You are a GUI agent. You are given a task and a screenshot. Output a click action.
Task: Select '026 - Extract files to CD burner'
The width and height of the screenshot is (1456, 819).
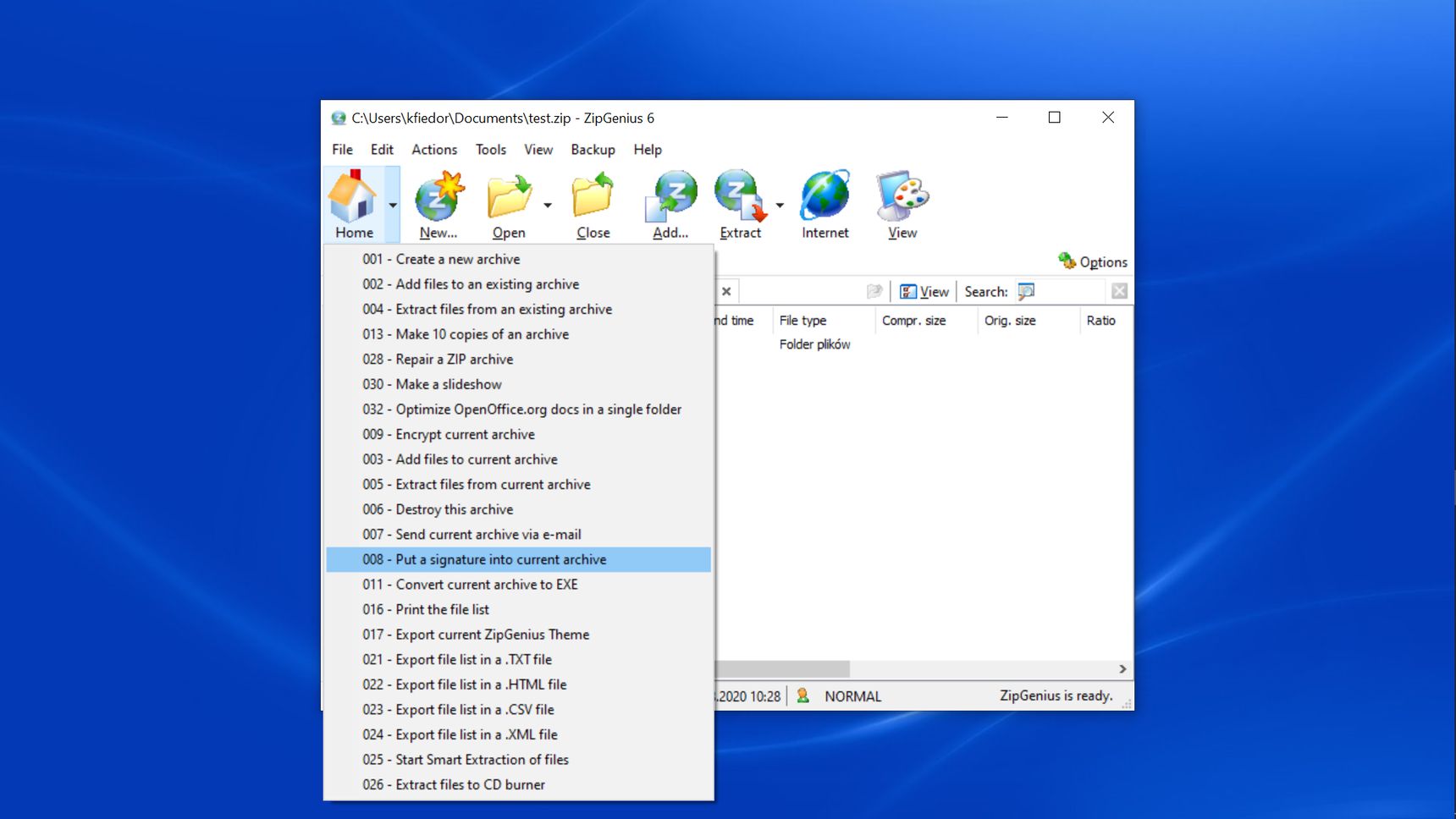[x=518, y=785]
